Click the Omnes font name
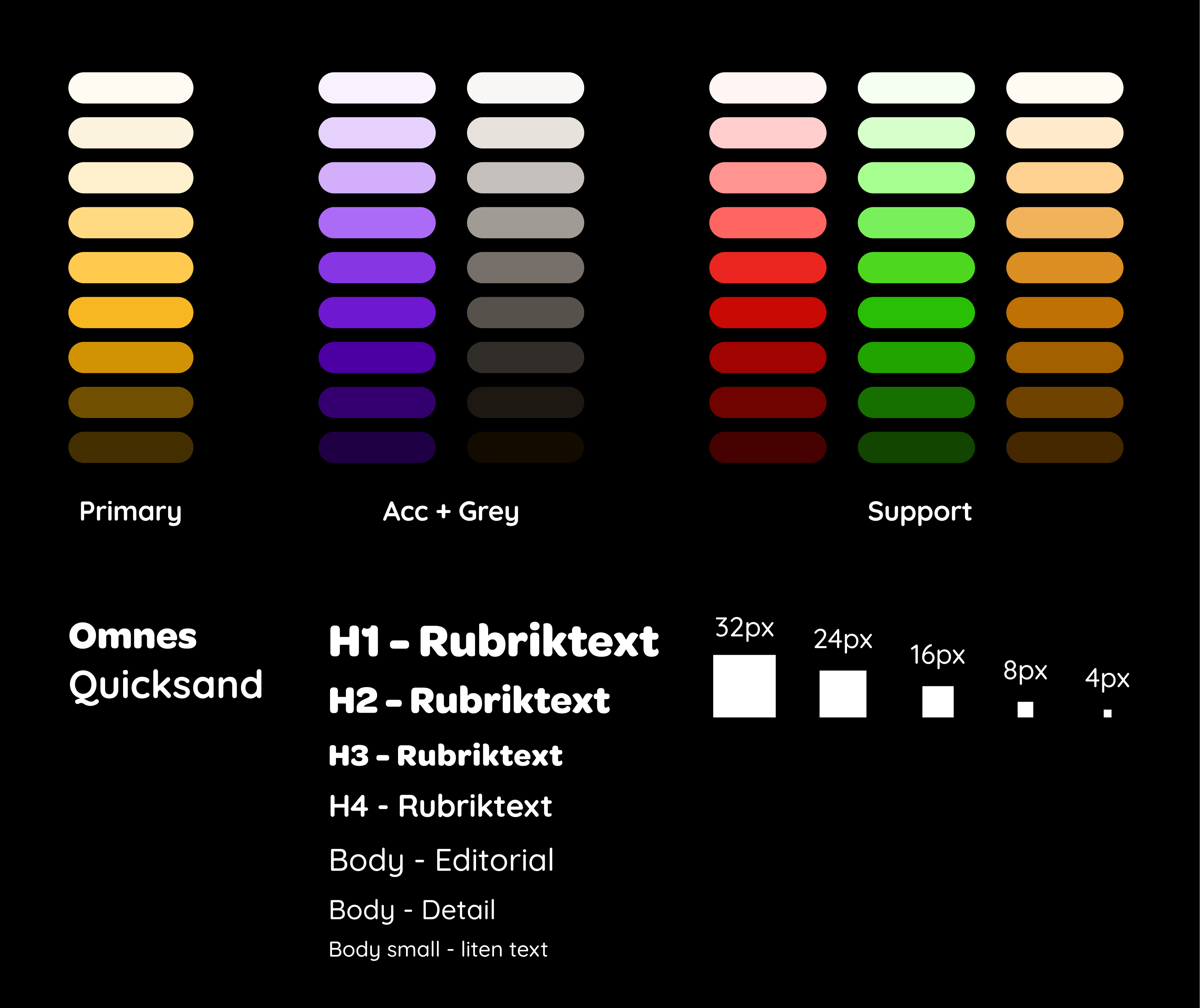The width and height of the screenshot is (1200, 1008). point(132,636)
